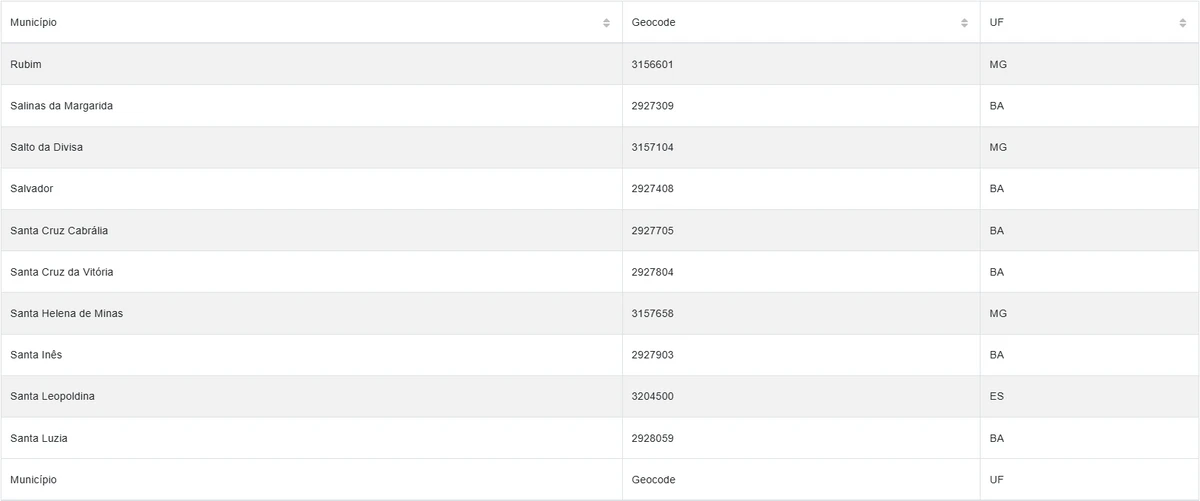Click the ES state cell
The height and width of the screenshot is (501, 1200).
tap(996, 397)
